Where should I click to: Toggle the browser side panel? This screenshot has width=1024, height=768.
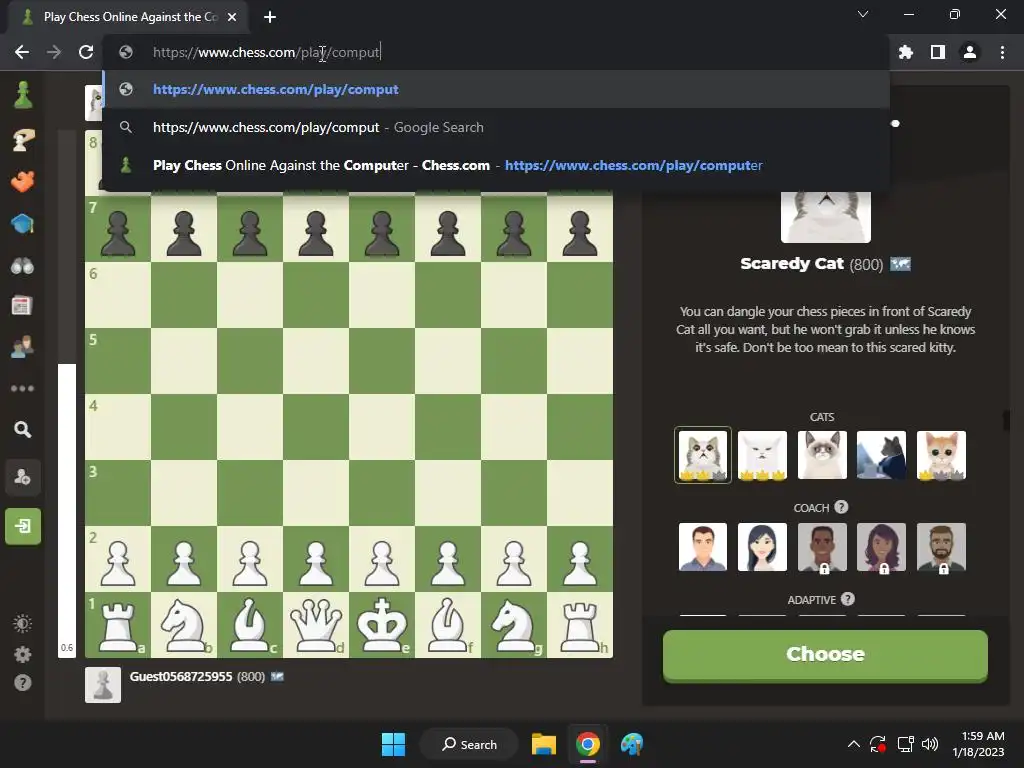pyautogui.click(x=938, y=52)
